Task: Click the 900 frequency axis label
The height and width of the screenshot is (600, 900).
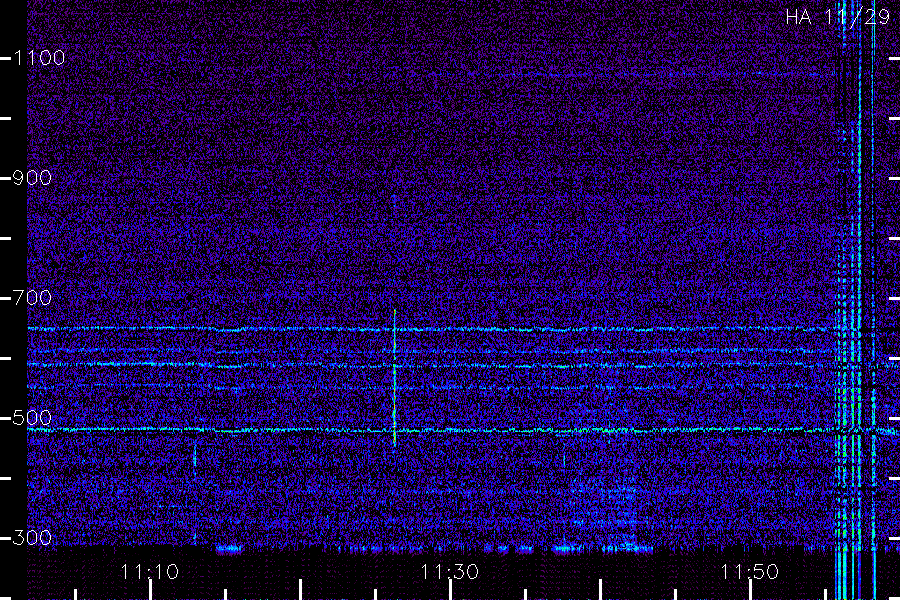Action: coord(32,178)
